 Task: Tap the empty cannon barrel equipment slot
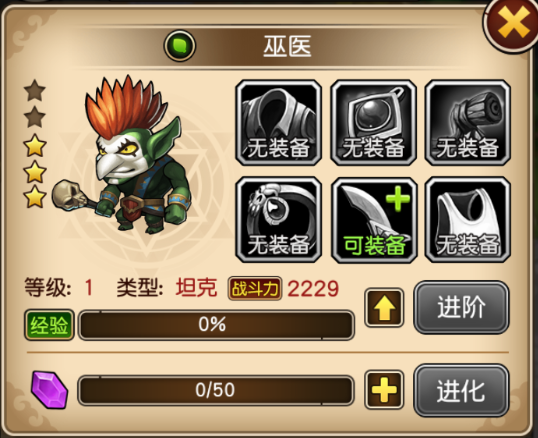(468, 123)
